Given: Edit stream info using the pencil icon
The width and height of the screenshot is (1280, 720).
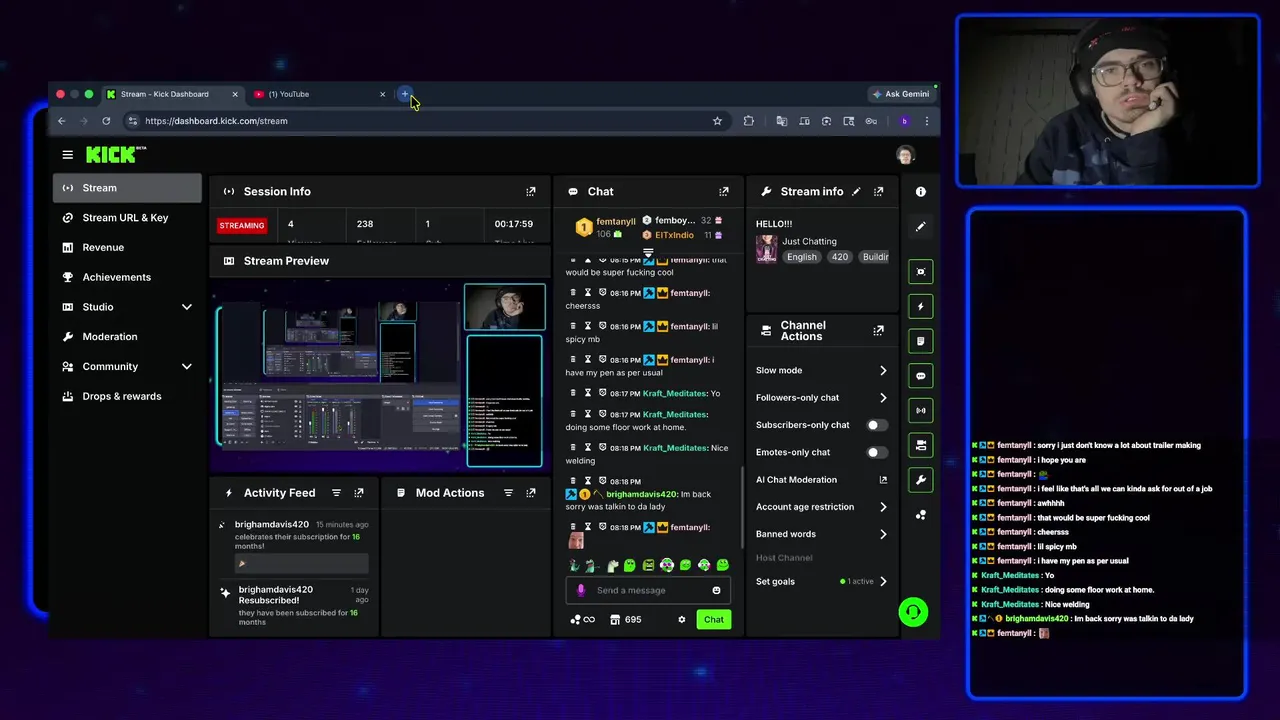Looking at the screenshot, I should [x=856, y=191].
